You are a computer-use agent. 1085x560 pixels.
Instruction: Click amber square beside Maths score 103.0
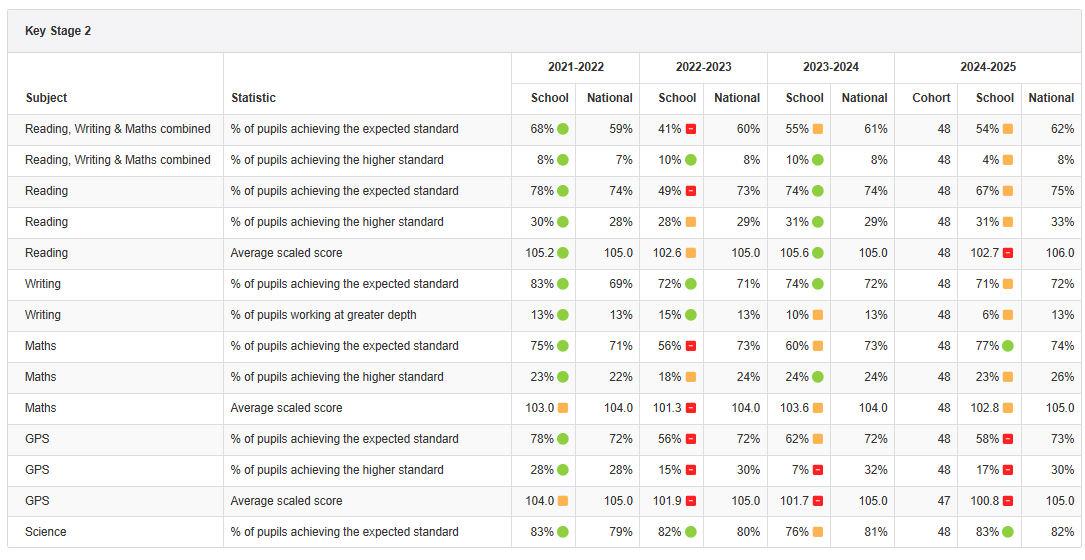563,408
